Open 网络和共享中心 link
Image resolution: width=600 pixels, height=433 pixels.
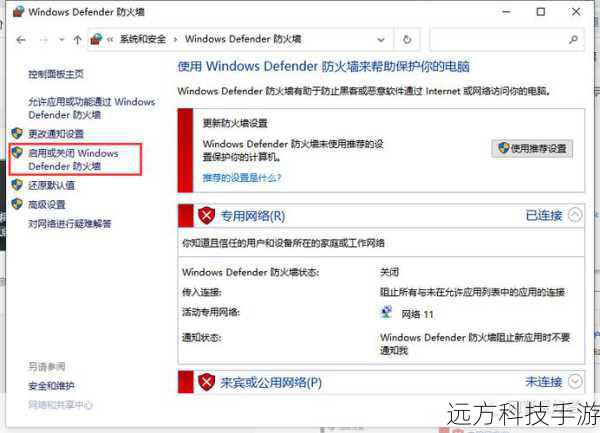tap(60, 405)
